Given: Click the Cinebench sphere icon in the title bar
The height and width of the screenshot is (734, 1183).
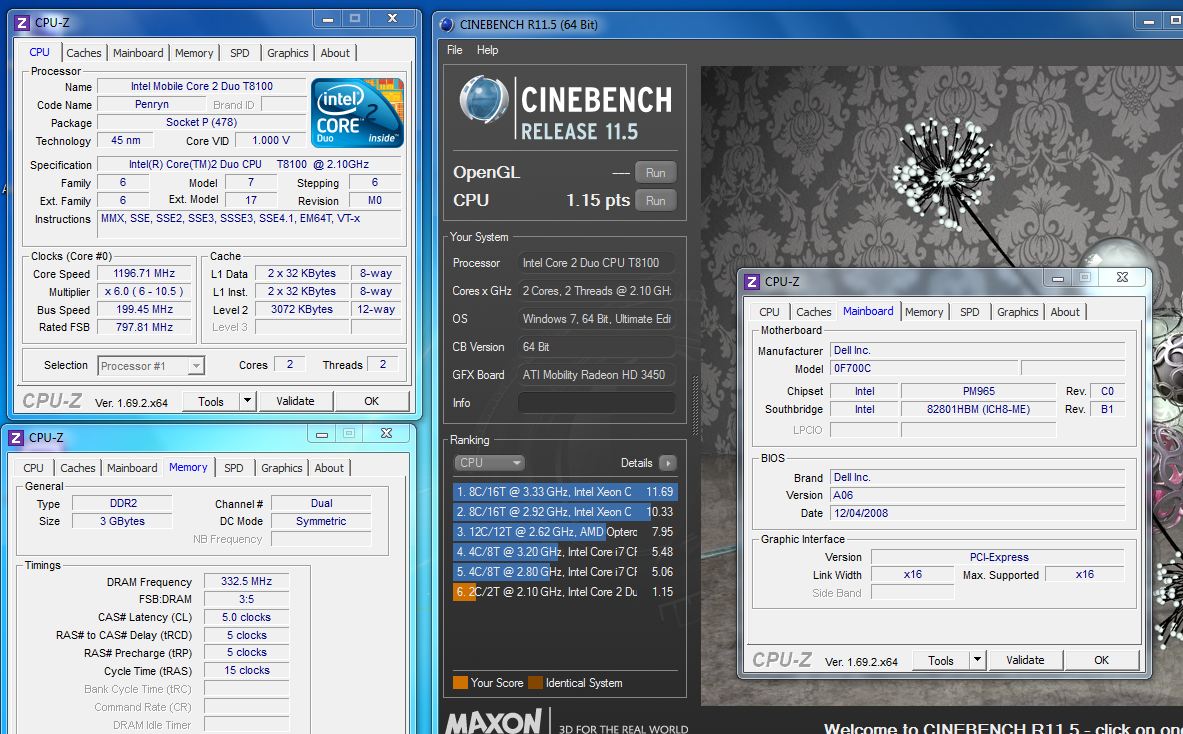Looking at the screenshot, I should pos(447,25).
